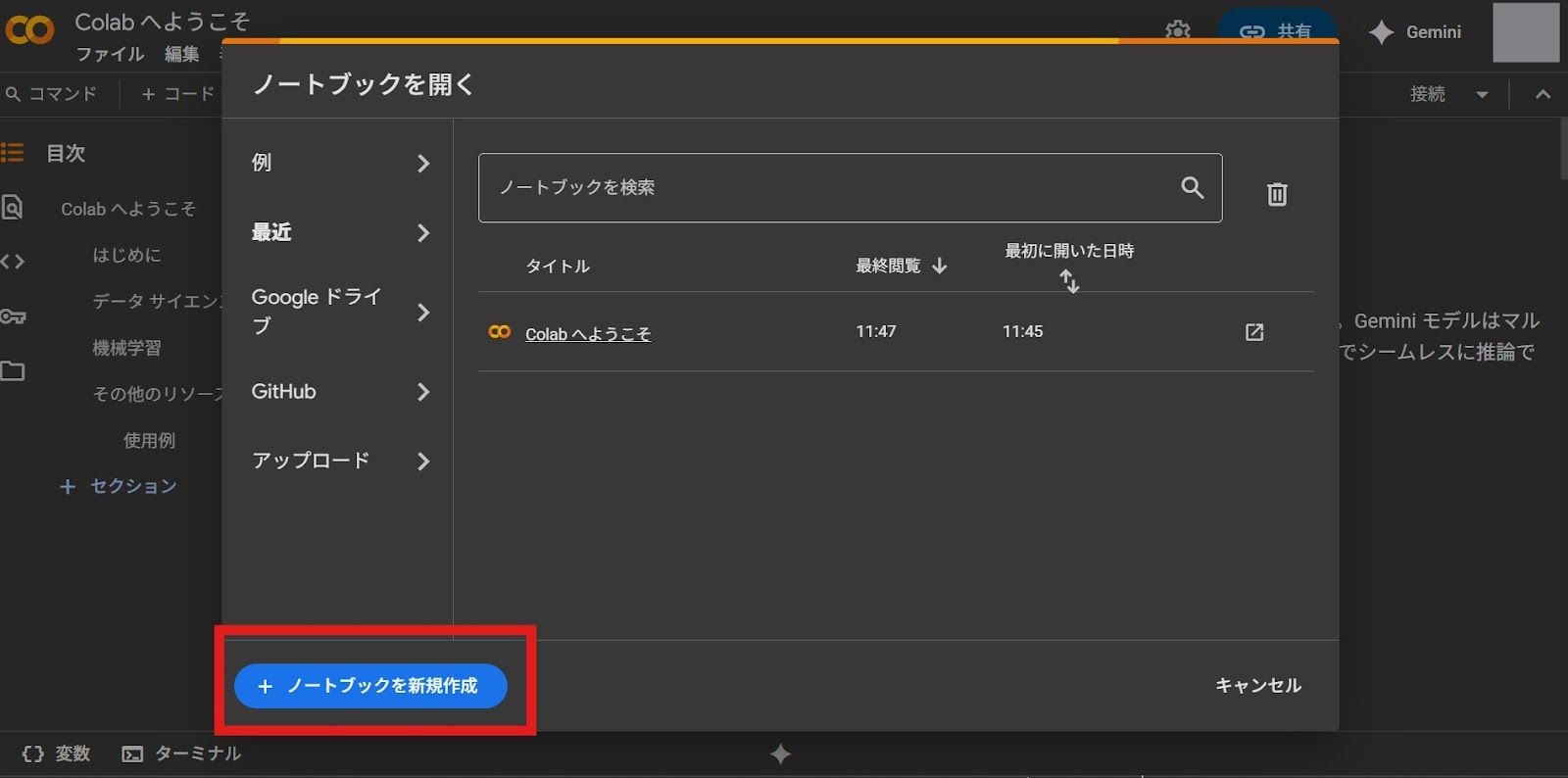Open the 目次 table of contents icon
1568x778 pixels.
tap(12, 153)
